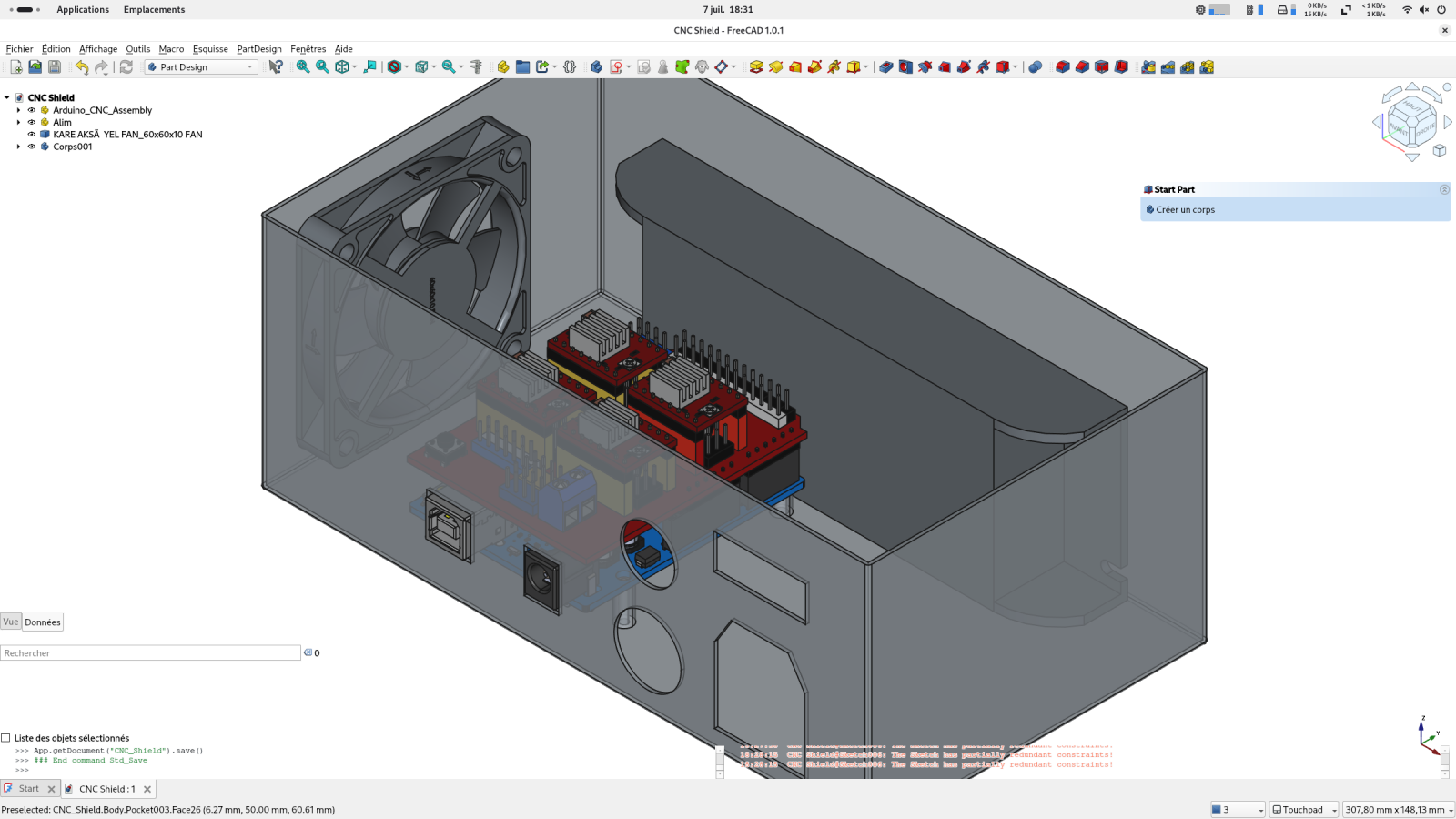
Task: Switch to the Start document tab
Action: coord(29,789)
